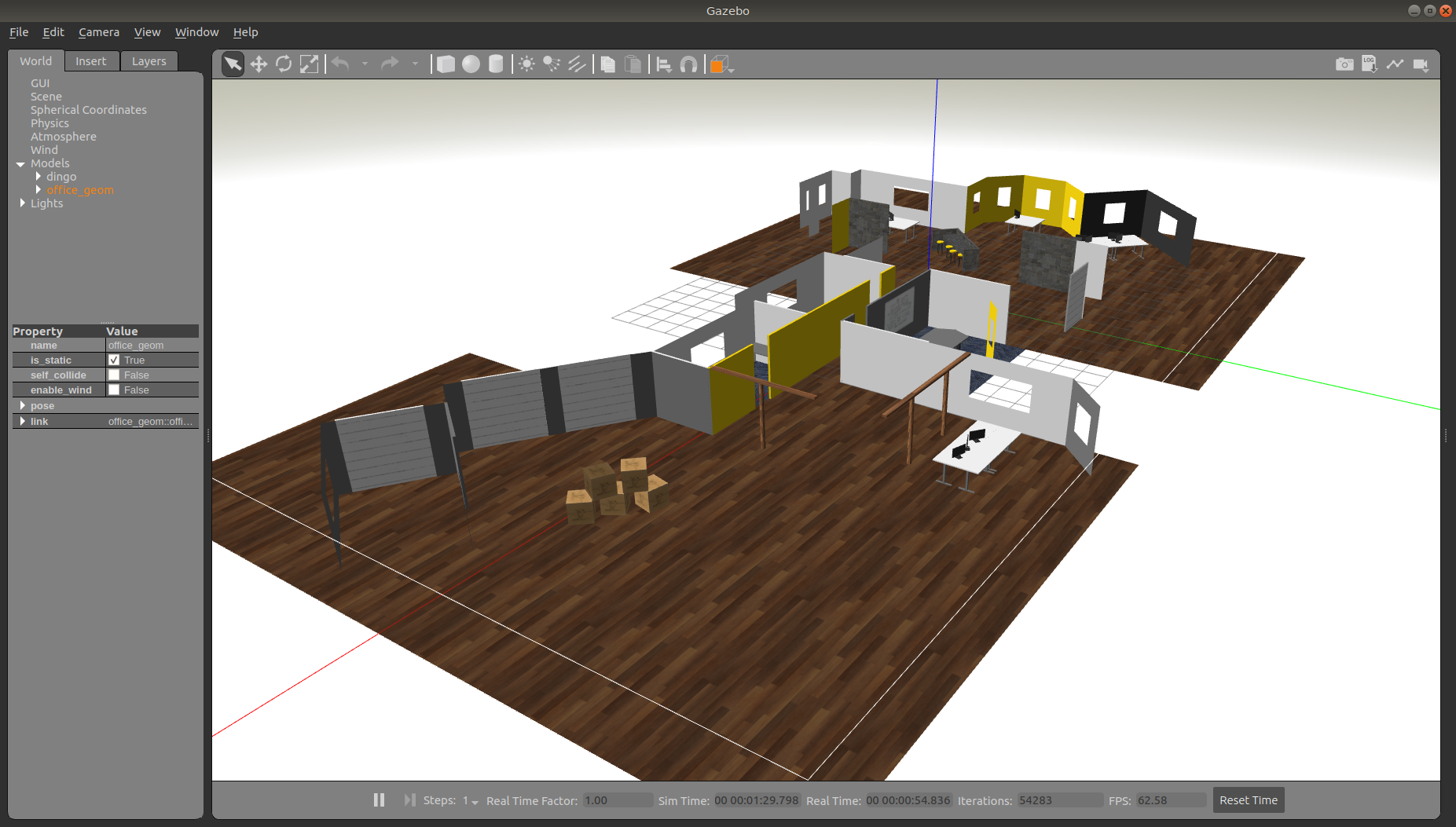
Task: Open the Window menu
Action: tap(196, 32)
